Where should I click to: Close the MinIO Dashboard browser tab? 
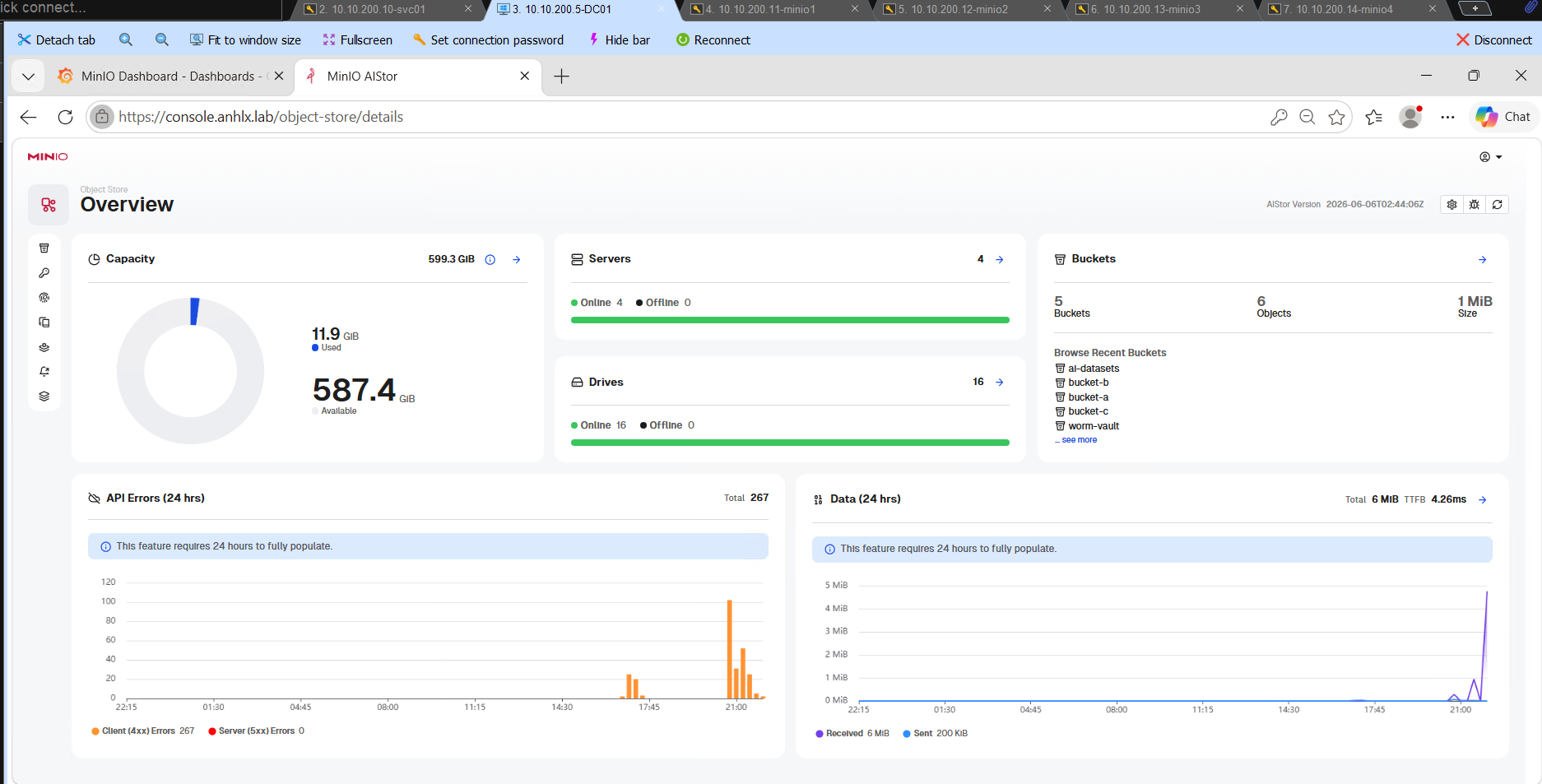click(279, 77)
